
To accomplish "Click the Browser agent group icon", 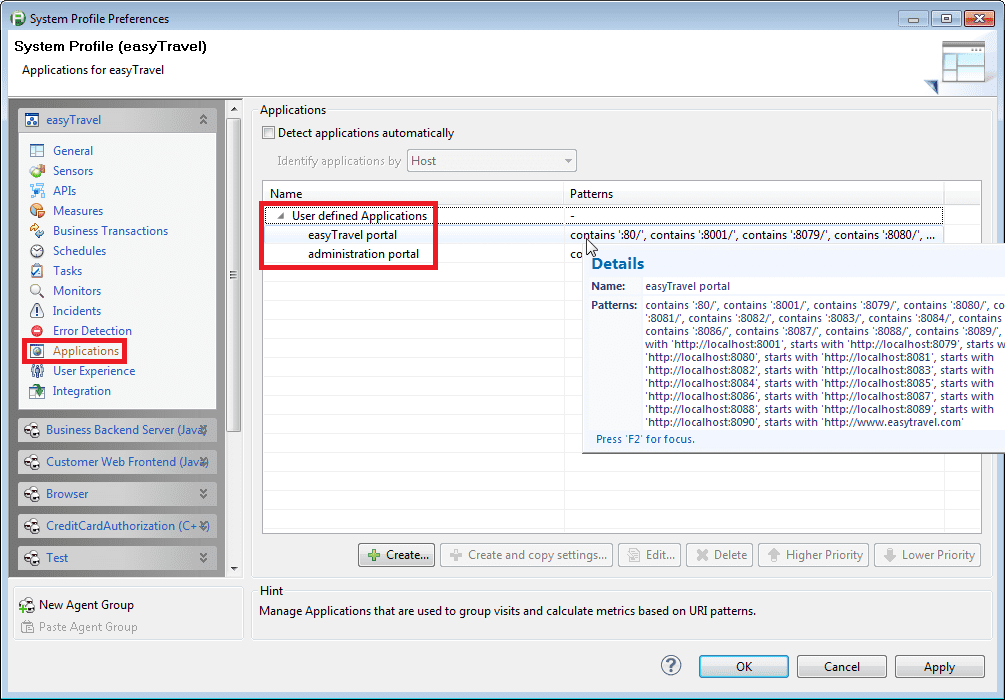I will coord(32,494).
